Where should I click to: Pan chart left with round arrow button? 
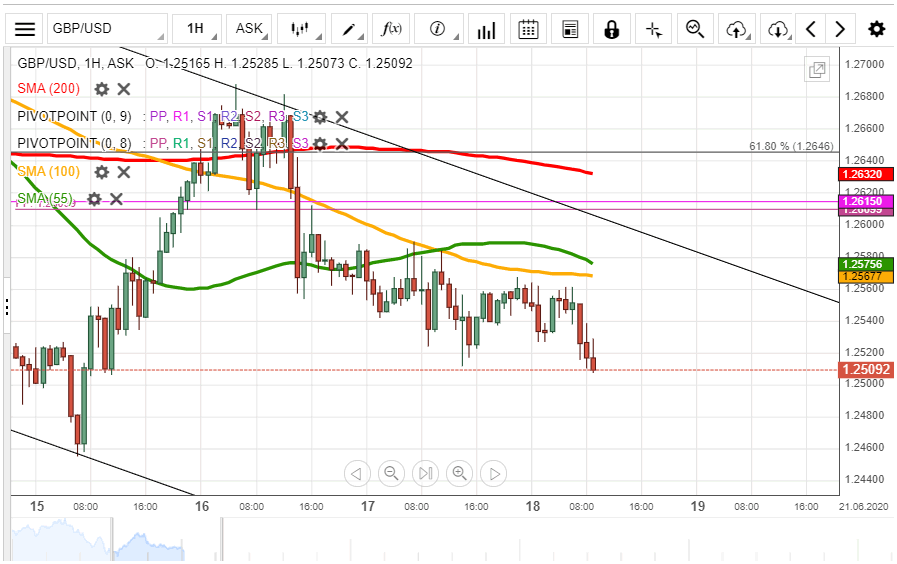(x=357, y=474)
